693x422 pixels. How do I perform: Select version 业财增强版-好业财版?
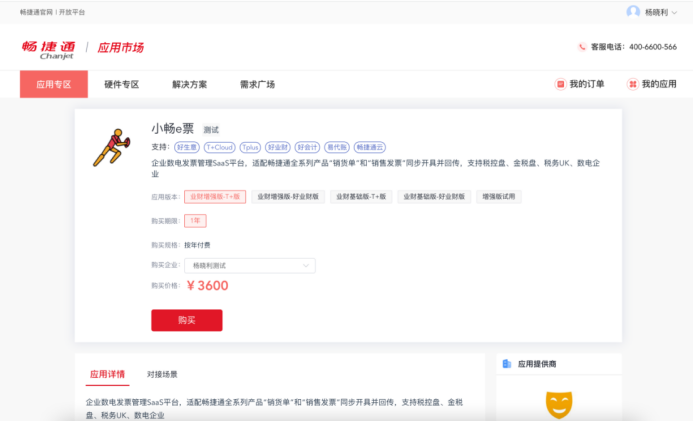pos(288,197)
